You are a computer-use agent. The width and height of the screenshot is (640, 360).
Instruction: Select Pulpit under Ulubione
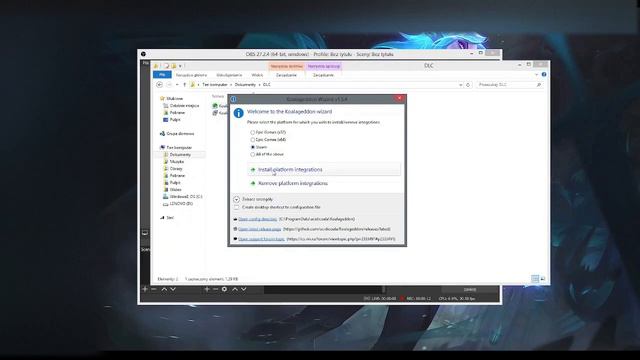172,120
